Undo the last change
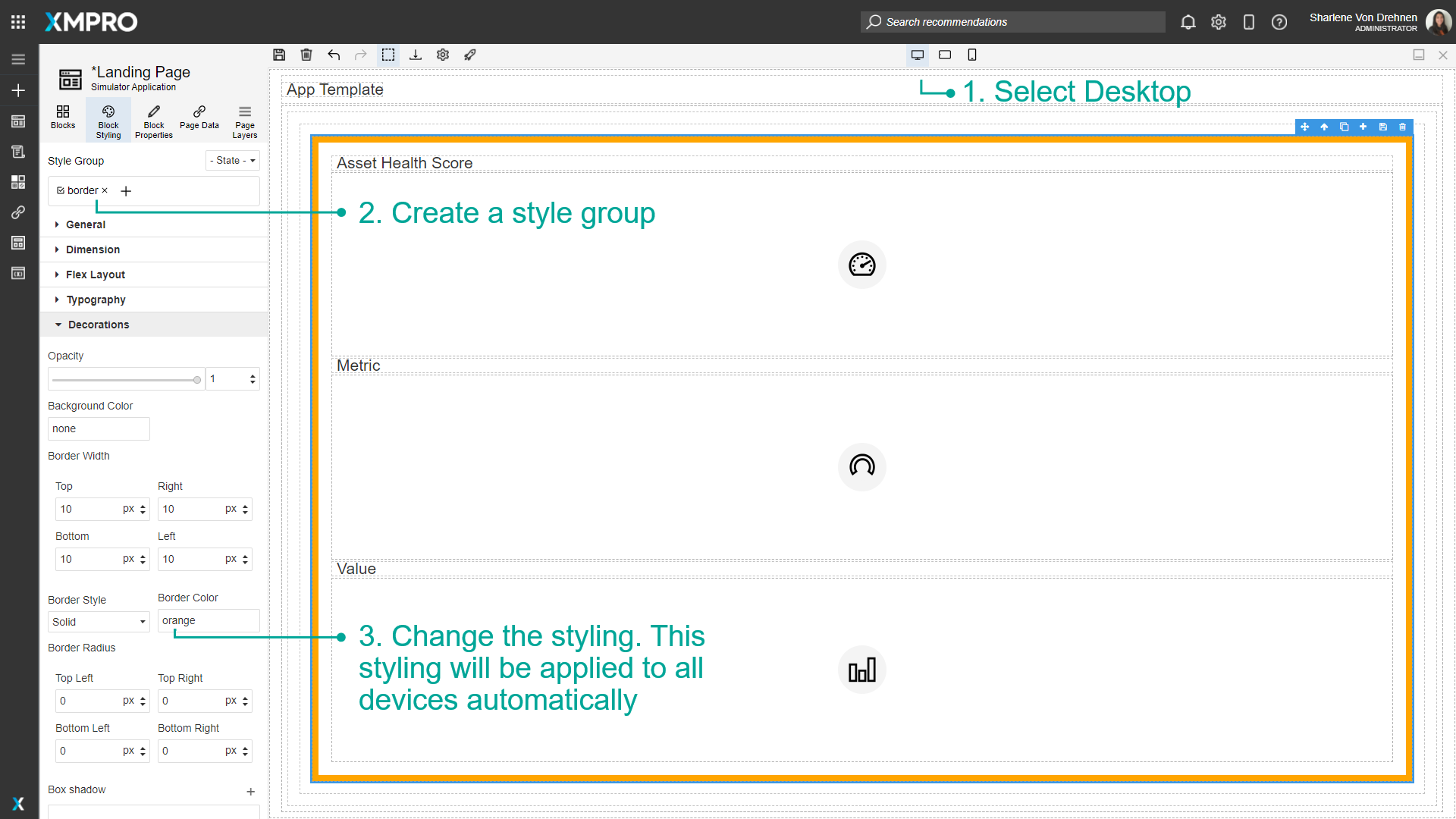Screen dimensions: 1456x819 (x=334, y=55)
